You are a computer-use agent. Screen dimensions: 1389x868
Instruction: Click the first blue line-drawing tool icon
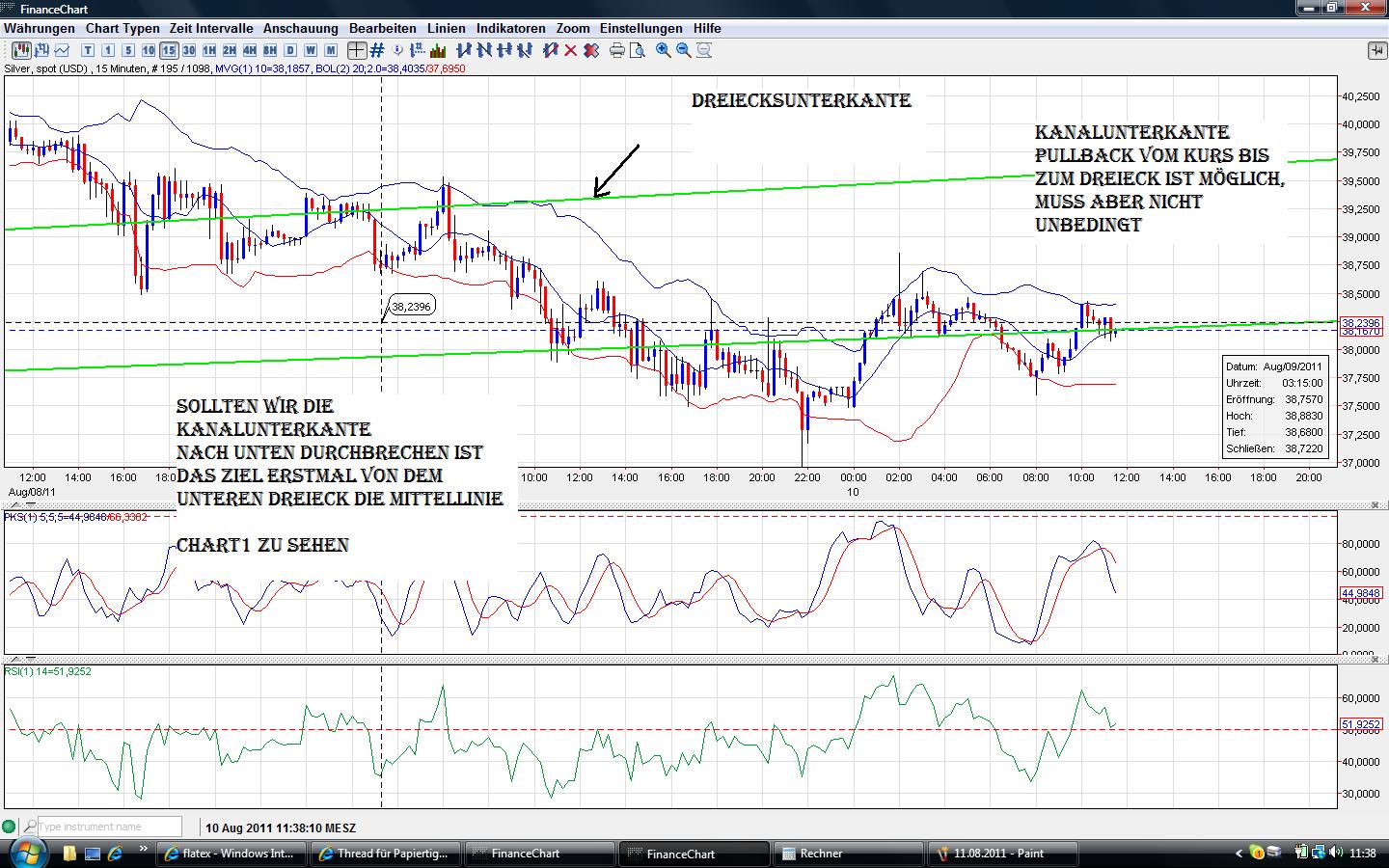(x=464, y=50)
